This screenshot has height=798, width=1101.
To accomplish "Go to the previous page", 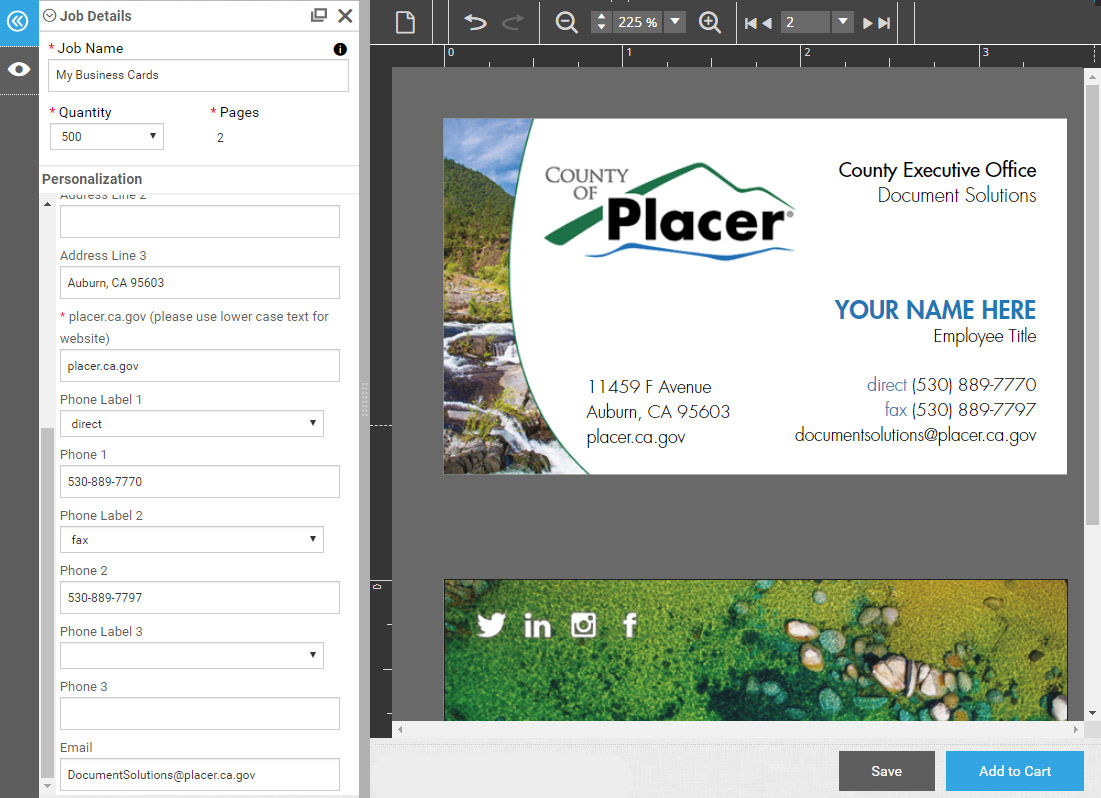I will click(x=767, y=23).
